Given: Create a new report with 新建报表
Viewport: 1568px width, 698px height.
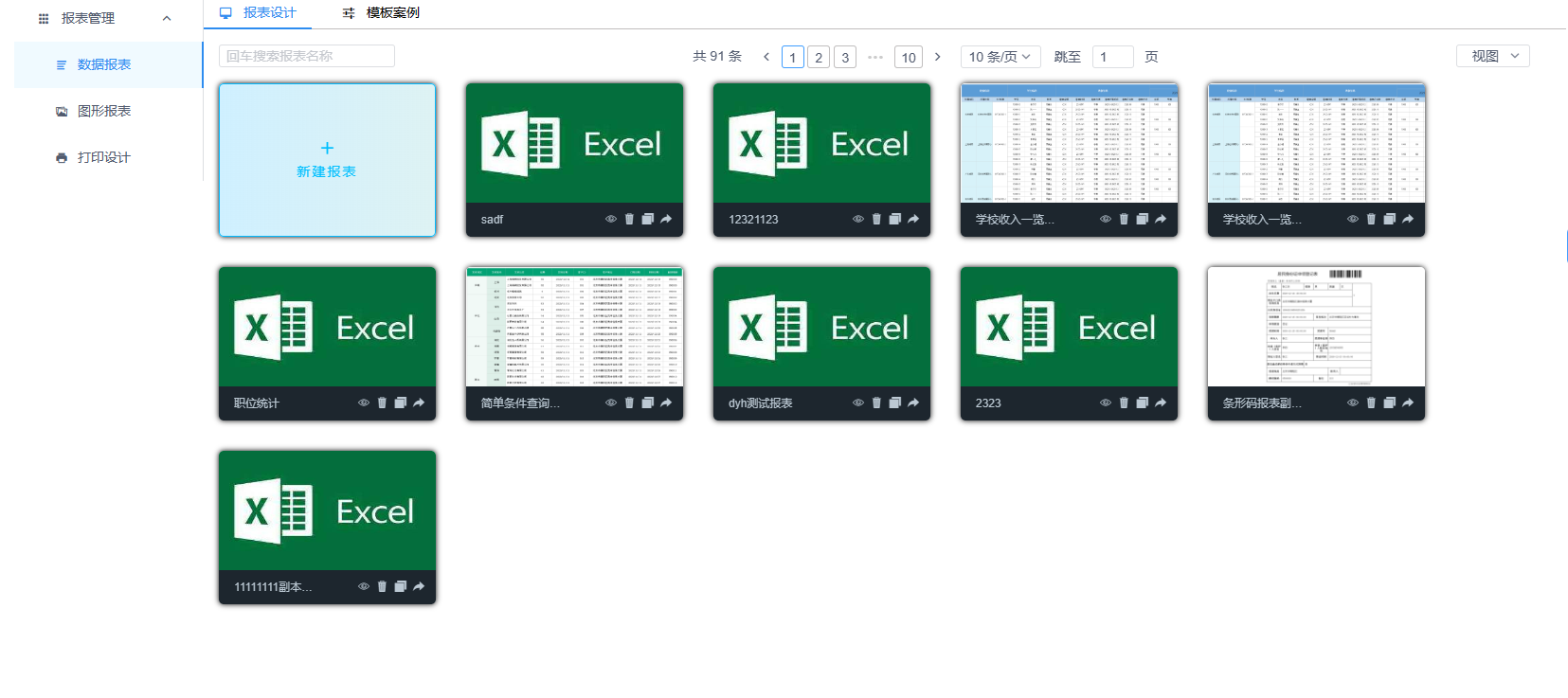Looking at the screenshot, I should pyautogui.click(x=327, y=160).
